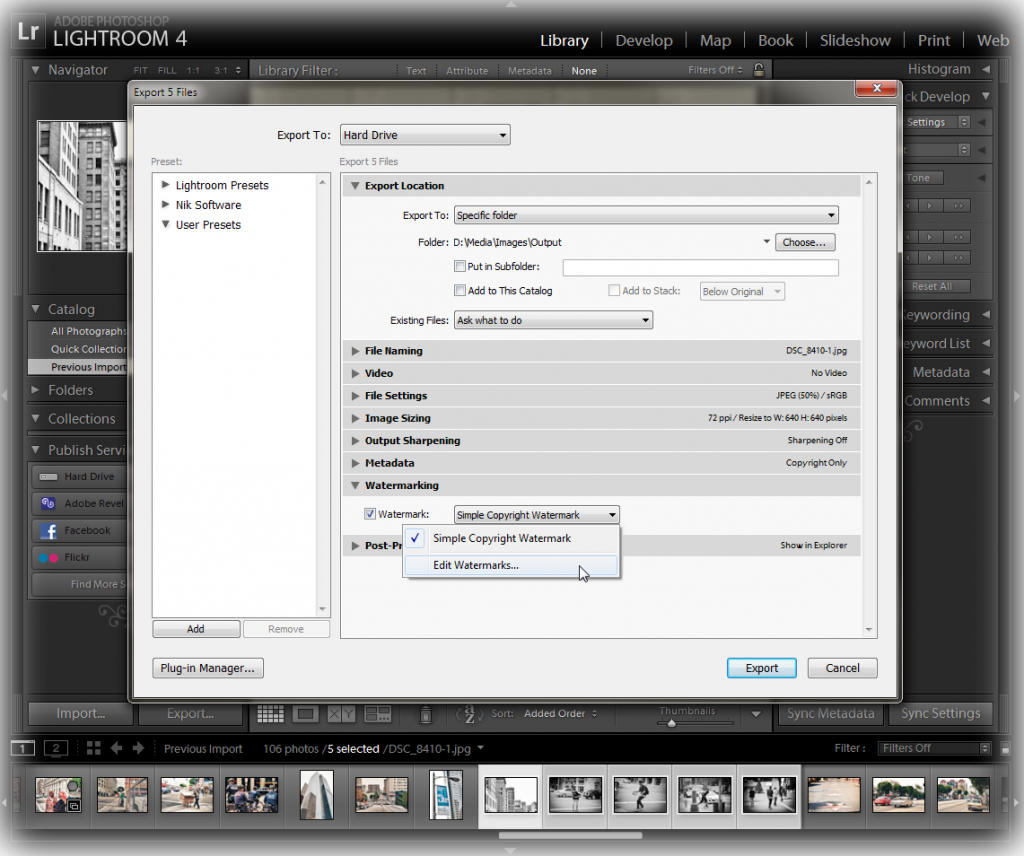Click Cancel in export dialog

click(842, 668)
